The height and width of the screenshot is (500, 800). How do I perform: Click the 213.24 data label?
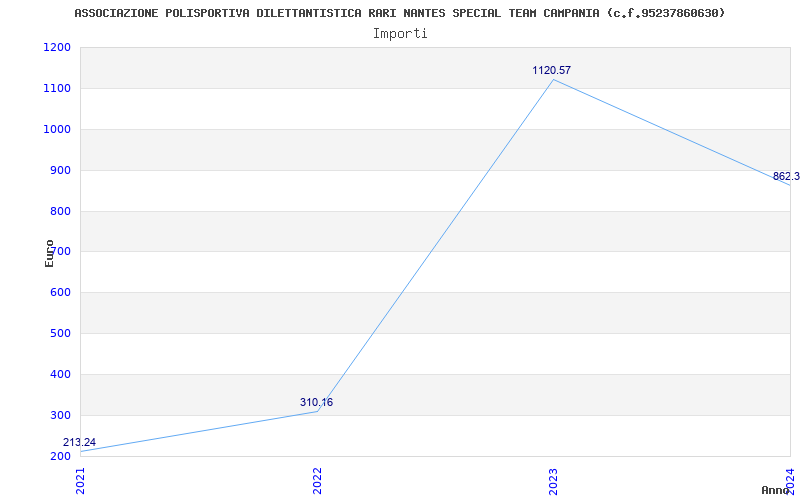(x=79, y=442)
